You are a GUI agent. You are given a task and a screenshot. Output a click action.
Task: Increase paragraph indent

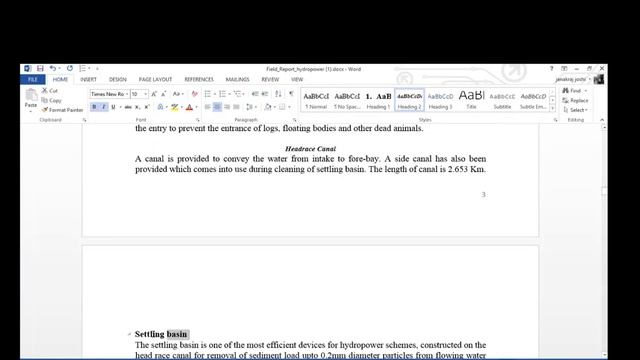[x=265, y=94]
